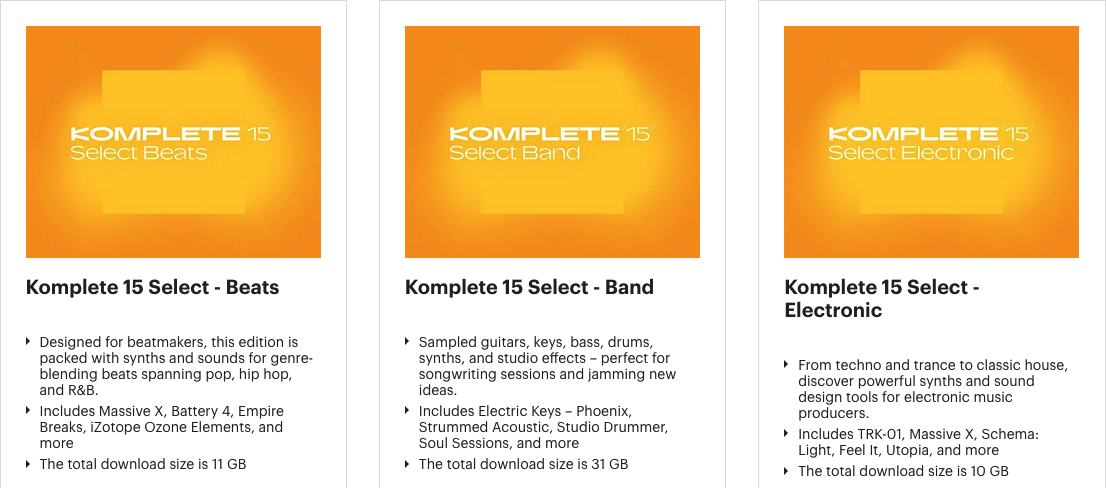
Task: Open the Komplete 15 Select Band product image
Action: (552, 142)
